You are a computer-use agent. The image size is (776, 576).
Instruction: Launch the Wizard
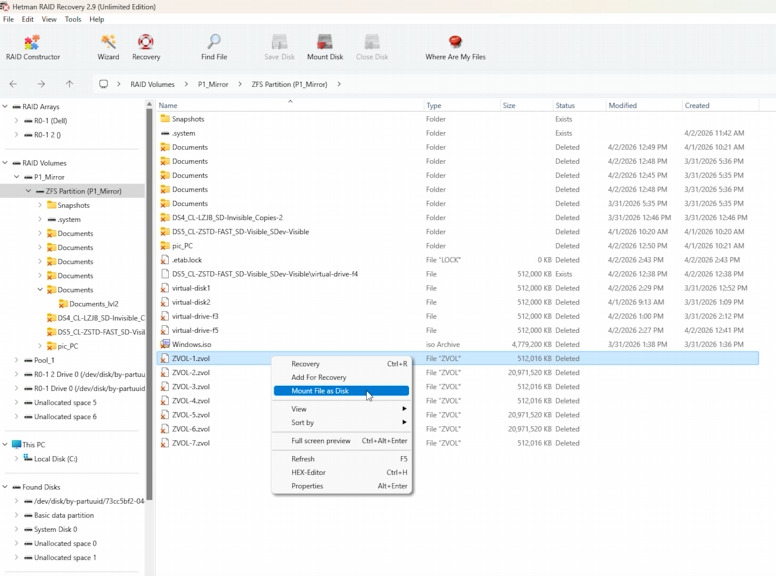click(108, 48)
